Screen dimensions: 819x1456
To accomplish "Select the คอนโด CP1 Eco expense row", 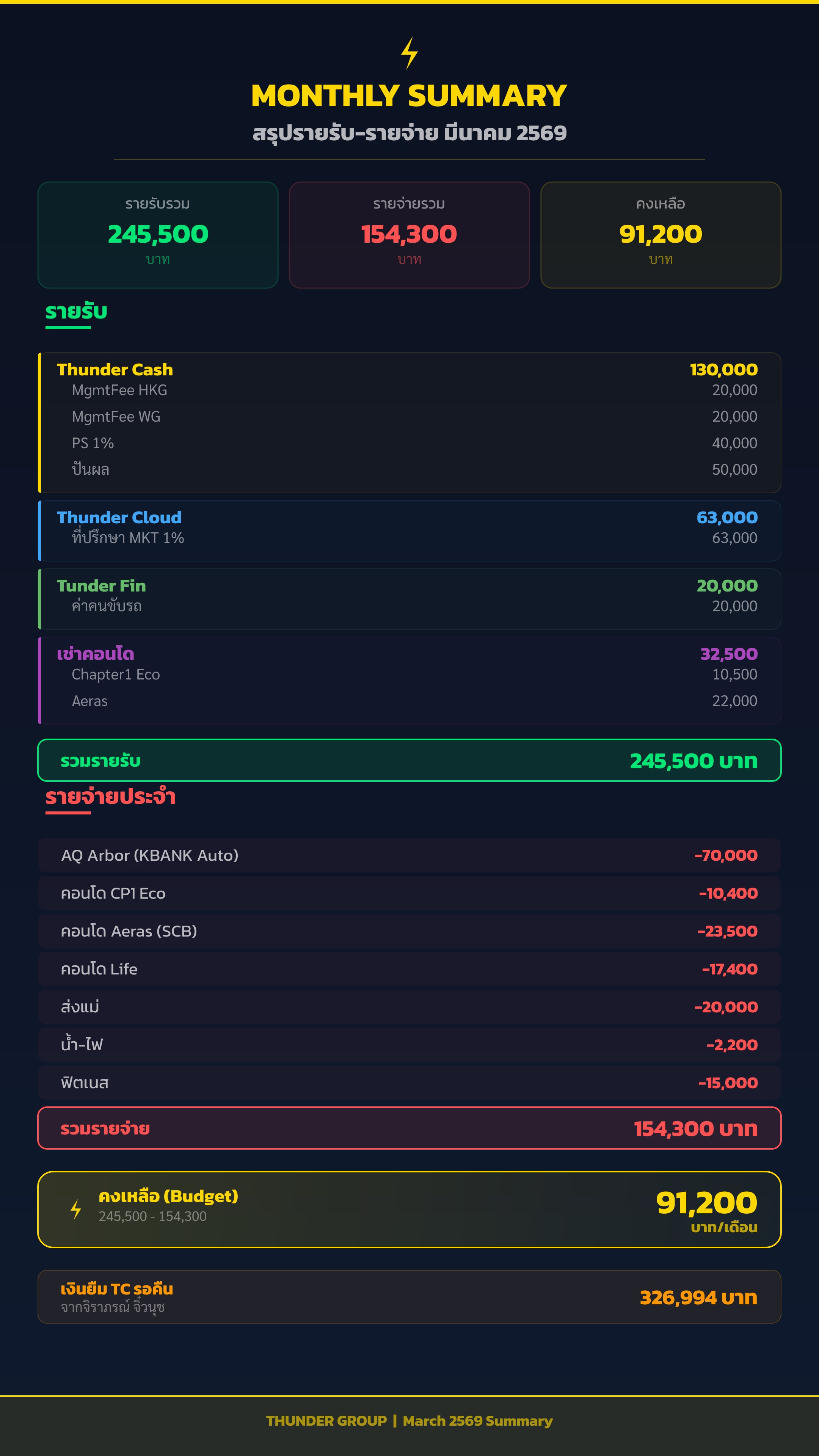I will (409, 893).
